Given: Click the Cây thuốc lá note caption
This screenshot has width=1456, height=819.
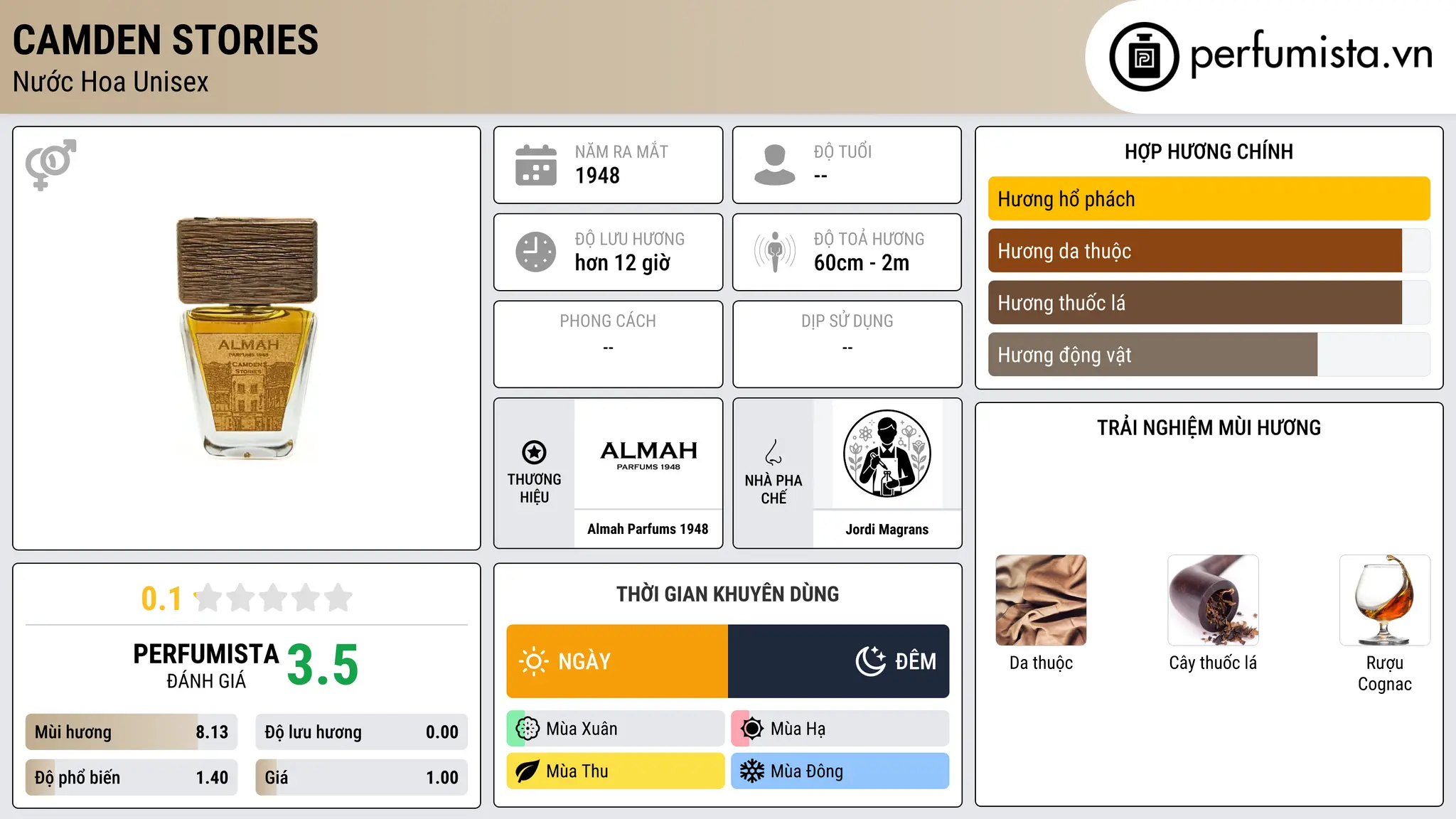Looking at the screenshot, I should (x=1214, y=663).
